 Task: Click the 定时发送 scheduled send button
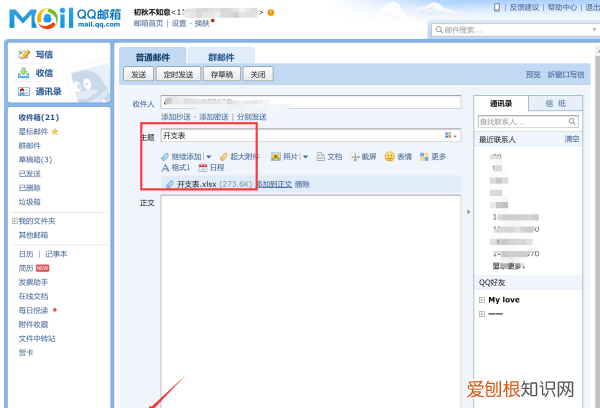(178, 74)
